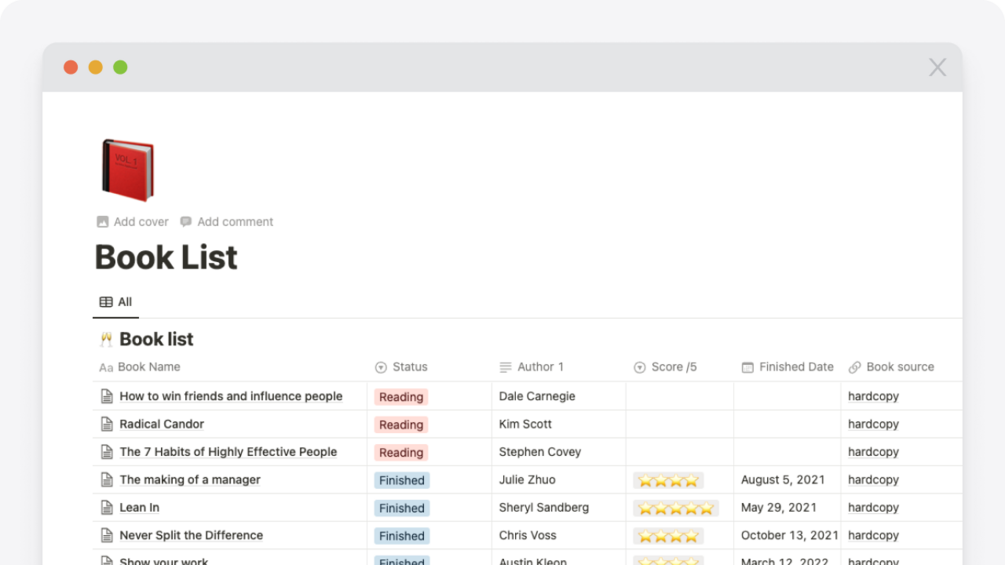Click the date May 29, 2021
Viewport: 1005px width, 565px height.
tap(779, 507)
